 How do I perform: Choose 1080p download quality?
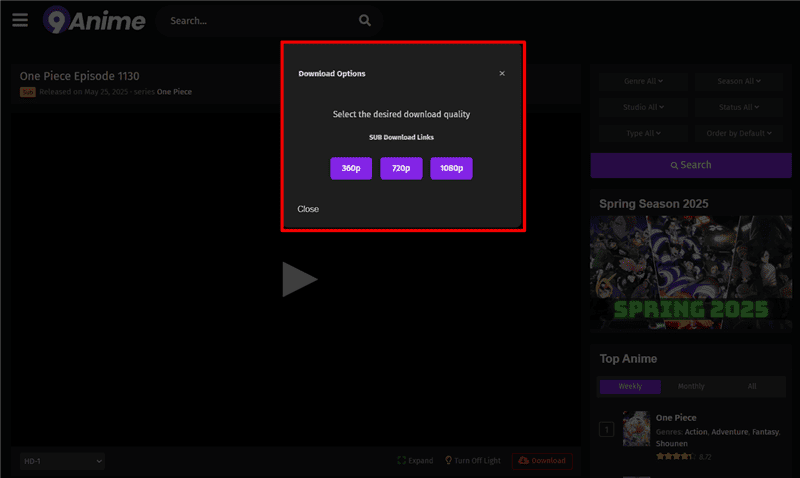452,168
